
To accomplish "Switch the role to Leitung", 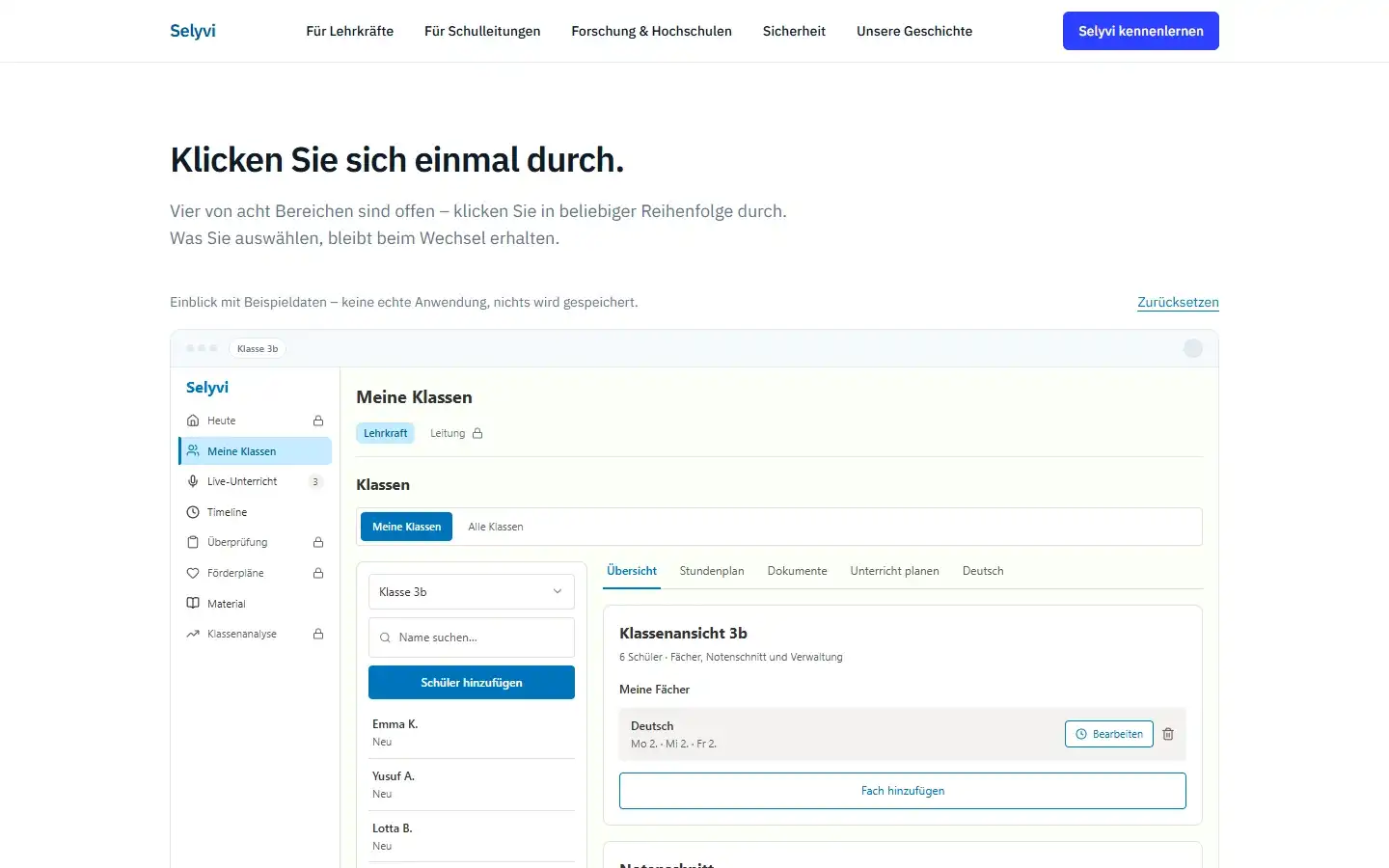I will tap(456, 433).
